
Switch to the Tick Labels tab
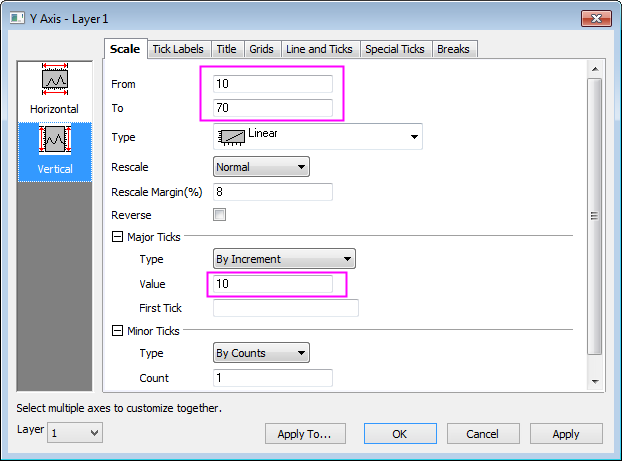click(180, 49)
